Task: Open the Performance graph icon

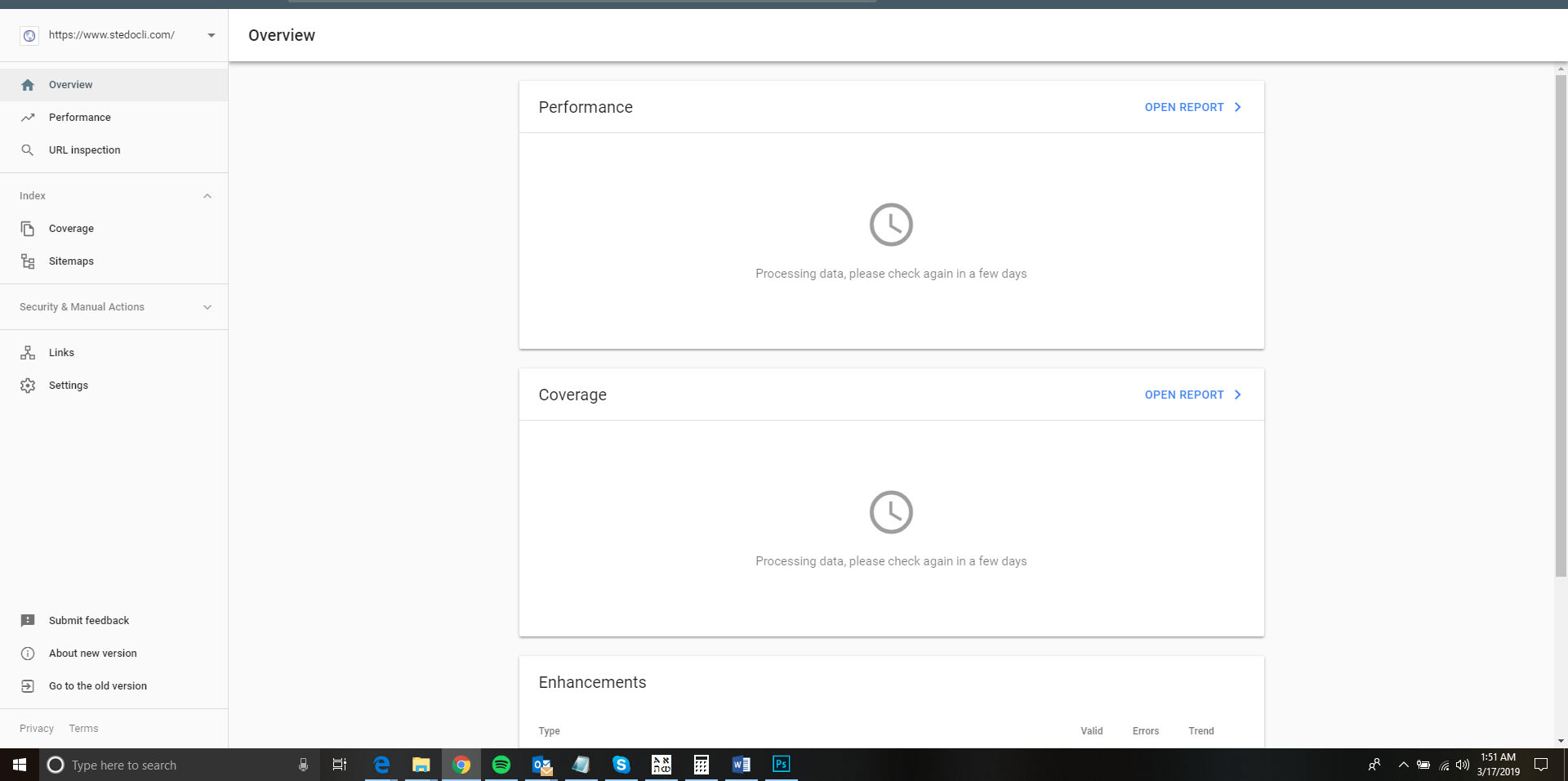Action: (x=28, y=117)
